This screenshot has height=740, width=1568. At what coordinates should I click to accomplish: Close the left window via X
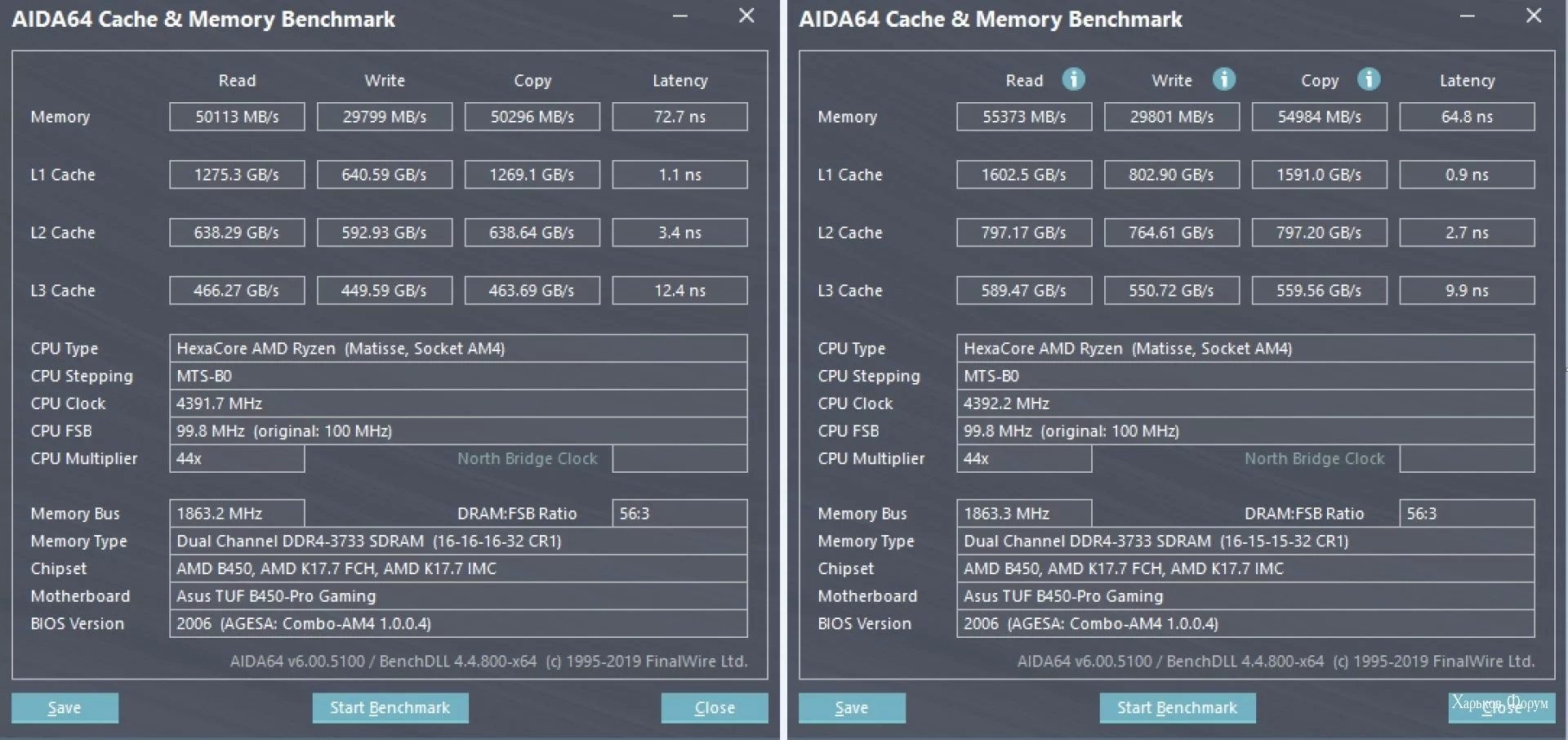click(746, 16)
